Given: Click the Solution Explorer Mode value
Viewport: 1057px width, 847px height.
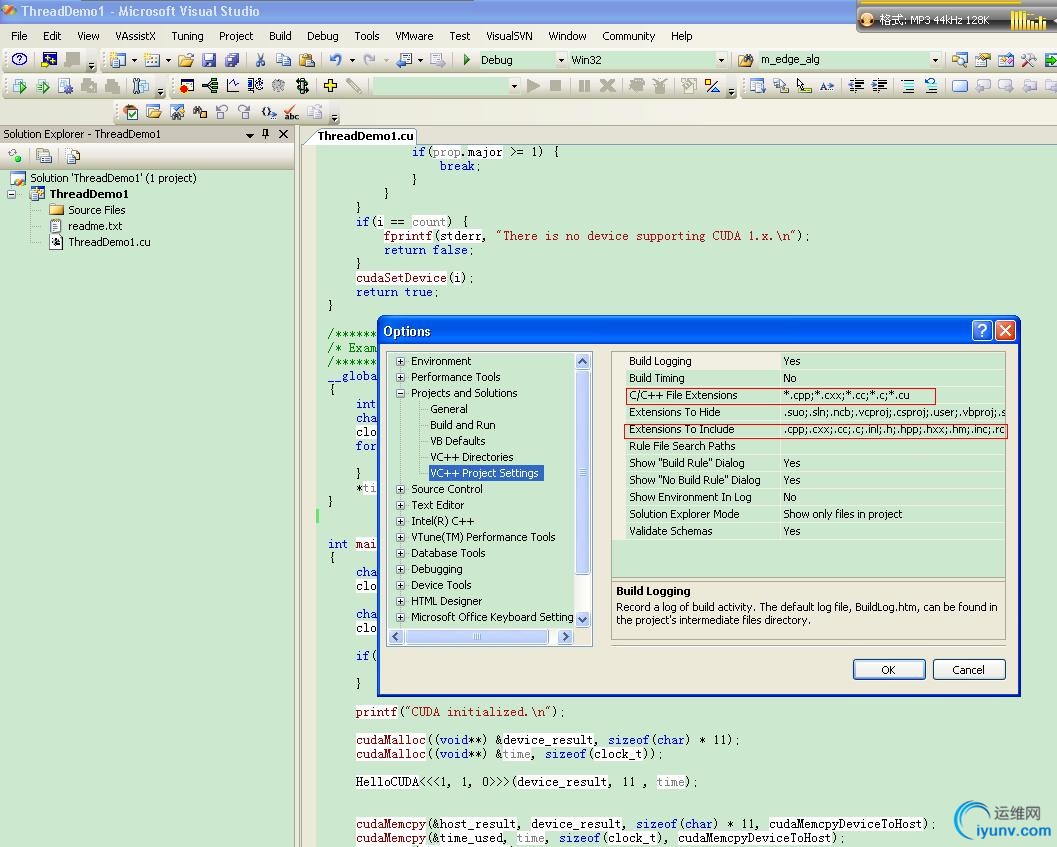Looking at the screenshot, I should pos(893,514).
